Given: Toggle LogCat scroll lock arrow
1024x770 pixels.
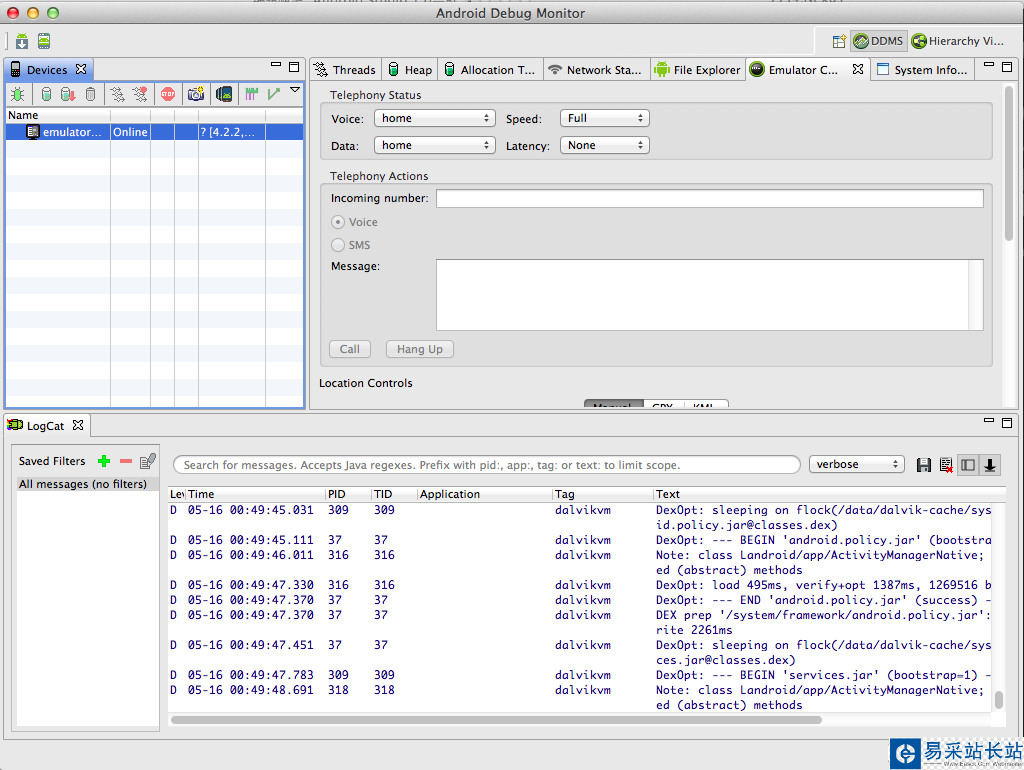Looking at the screenshot, I should [990, 465].
